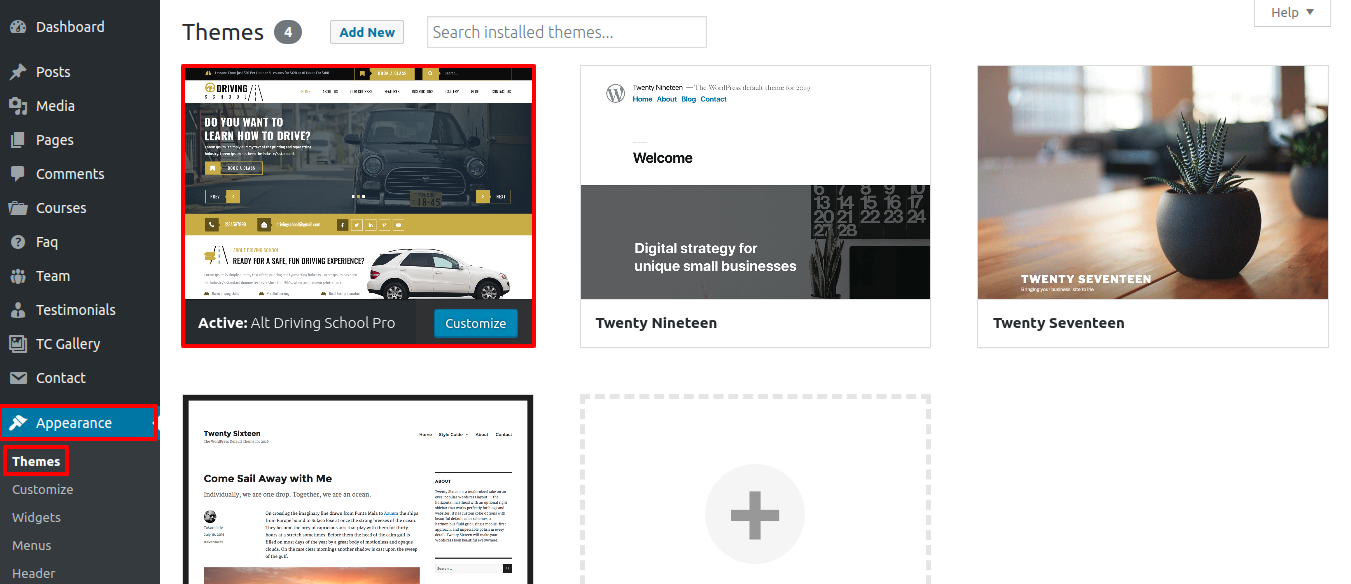Click the Courses folder icon
The width and height of the screenshot is (1351, 584).
coord(18,208)
